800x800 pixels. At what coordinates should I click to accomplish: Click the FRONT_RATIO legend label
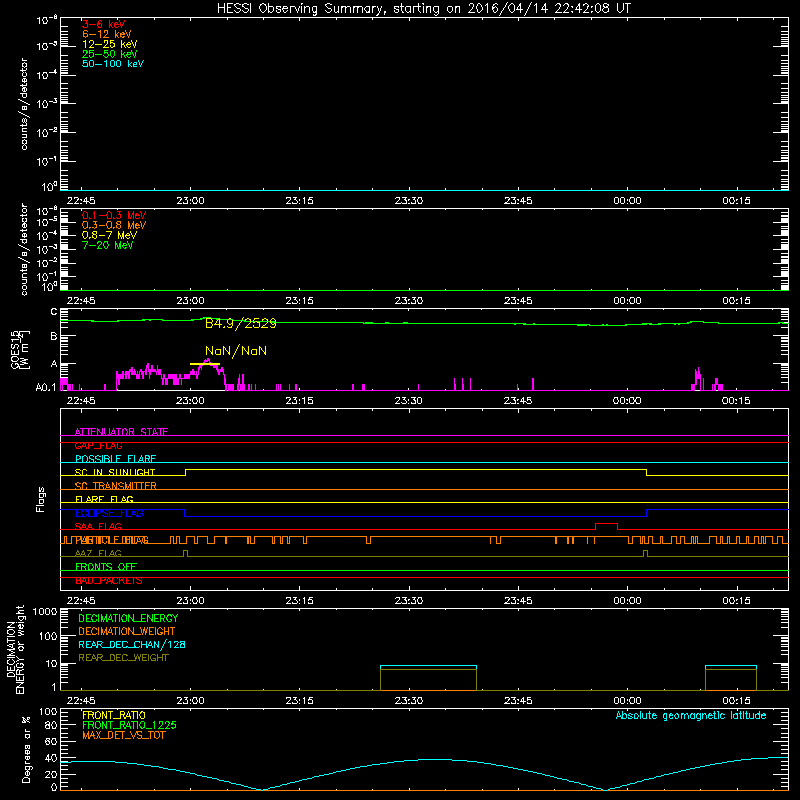(114, 715)
